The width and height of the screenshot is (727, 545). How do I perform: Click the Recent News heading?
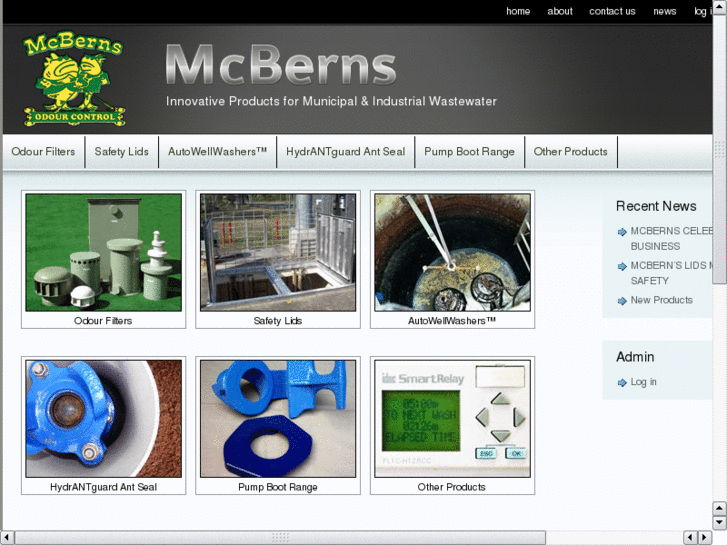tap(656, 206)
